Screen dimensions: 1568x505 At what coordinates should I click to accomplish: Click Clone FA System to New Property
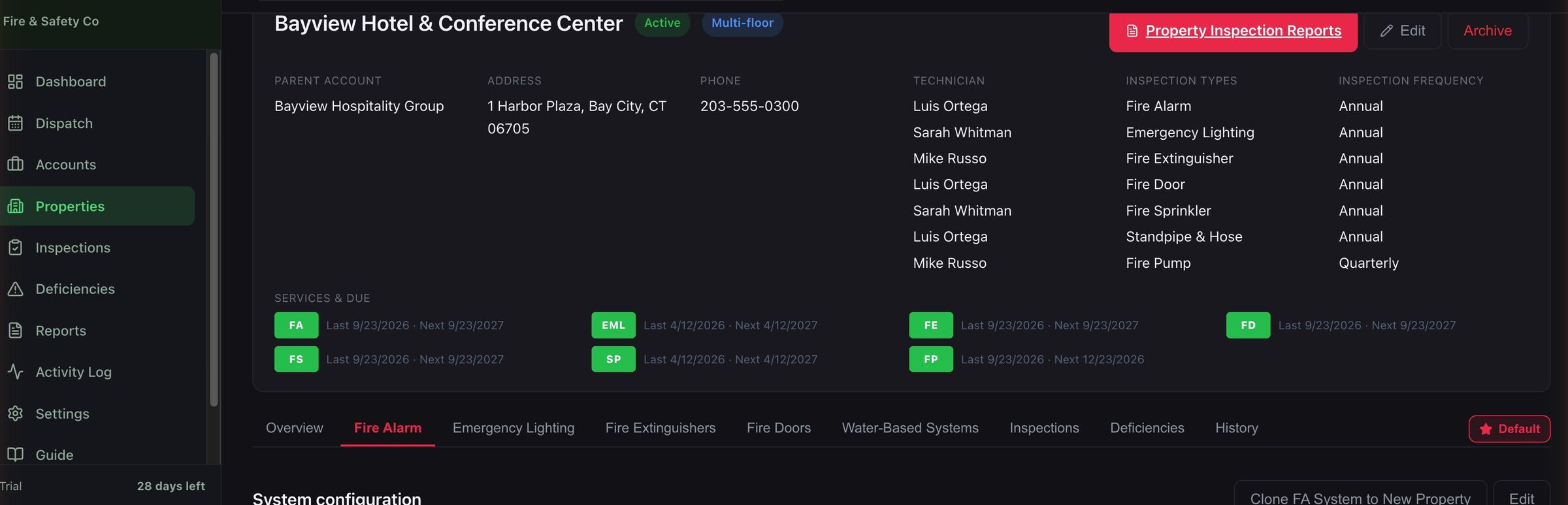(x=1360, y=498)
